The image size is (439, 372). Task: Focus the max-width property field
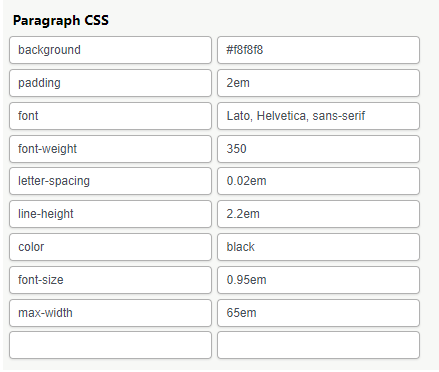coord(110,313)
